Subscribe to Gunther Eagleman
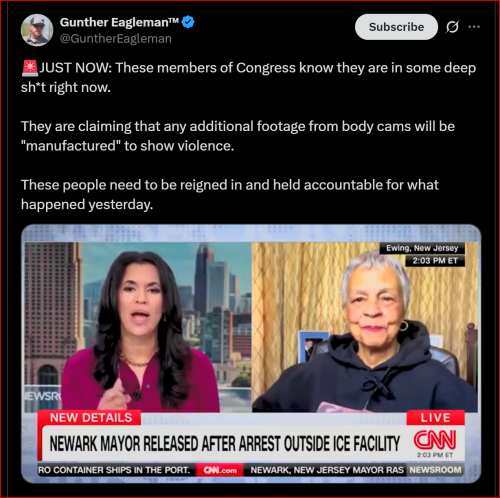This screenshot has width=500, height=498. pyautogui.click(x=396, y=27)
